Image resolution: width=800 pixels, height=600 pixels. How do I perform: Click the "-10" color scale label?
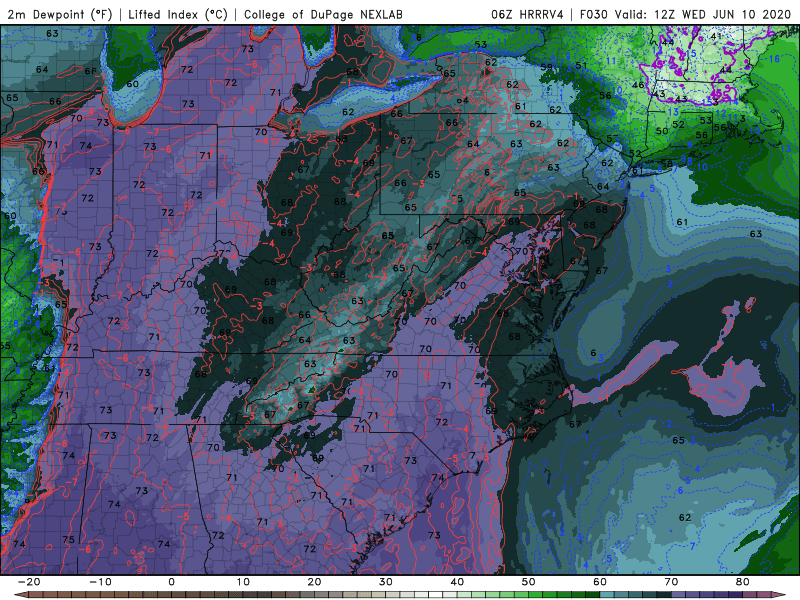click(101, 582)
